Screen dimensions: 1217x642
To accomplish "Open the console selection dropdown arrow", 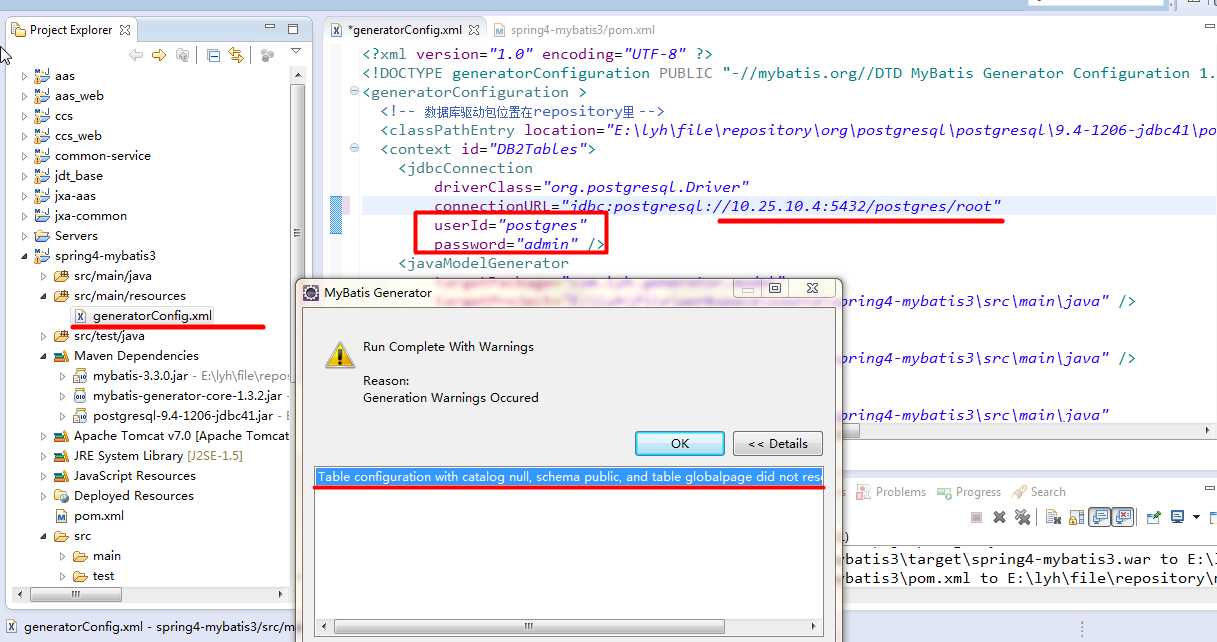I will click(1197, 517).
